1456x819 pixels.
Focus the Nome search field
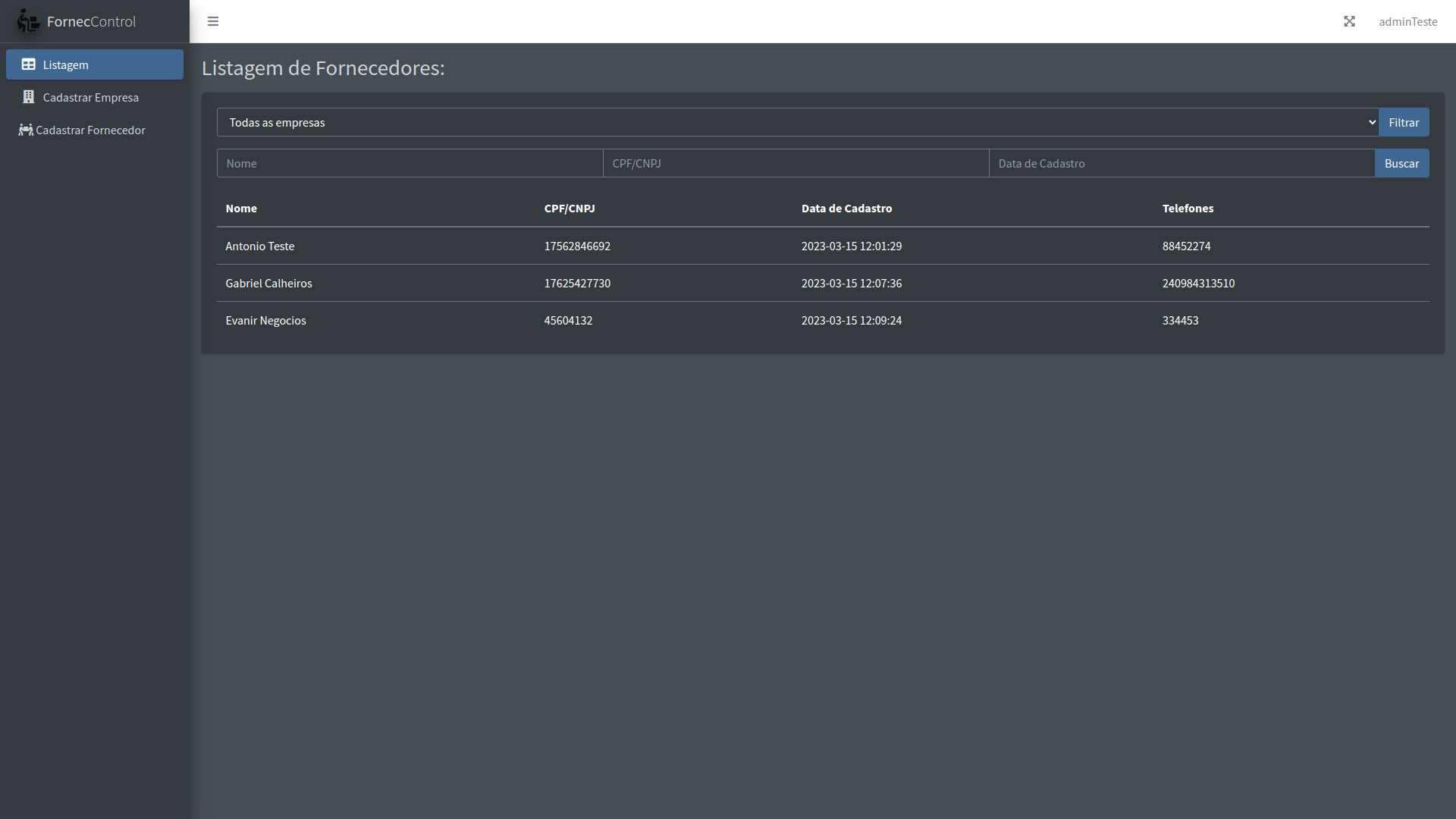pos(409,163)
